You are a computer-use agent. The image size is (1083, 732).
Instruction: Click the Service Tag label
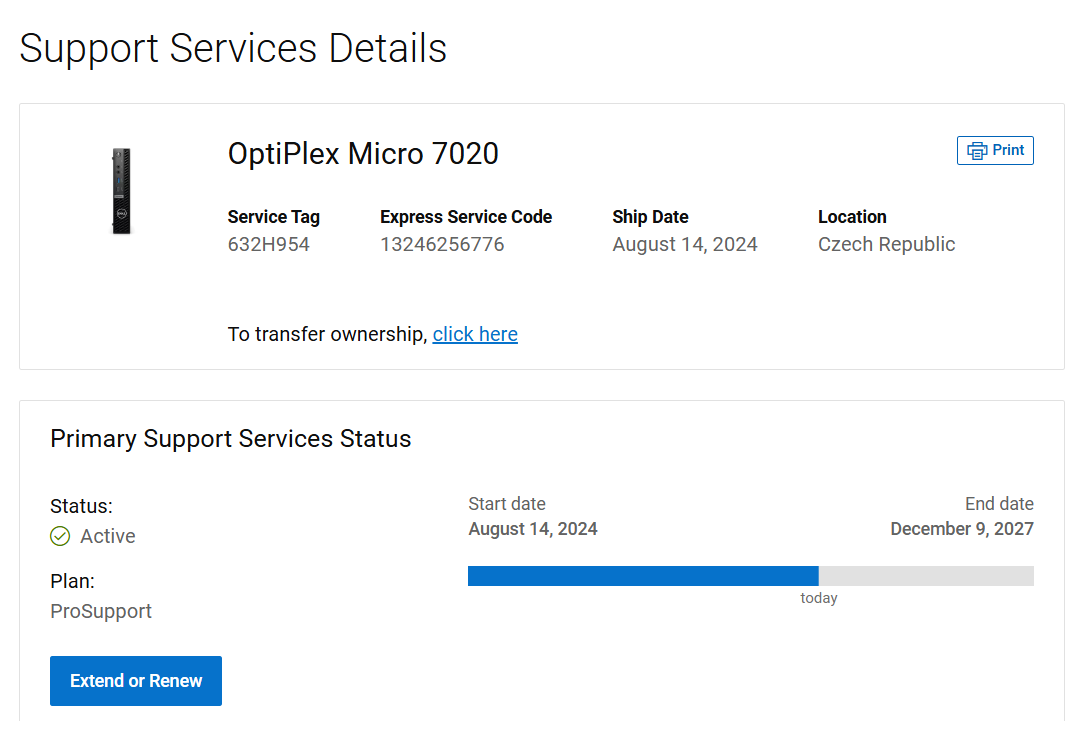[274, 217]
